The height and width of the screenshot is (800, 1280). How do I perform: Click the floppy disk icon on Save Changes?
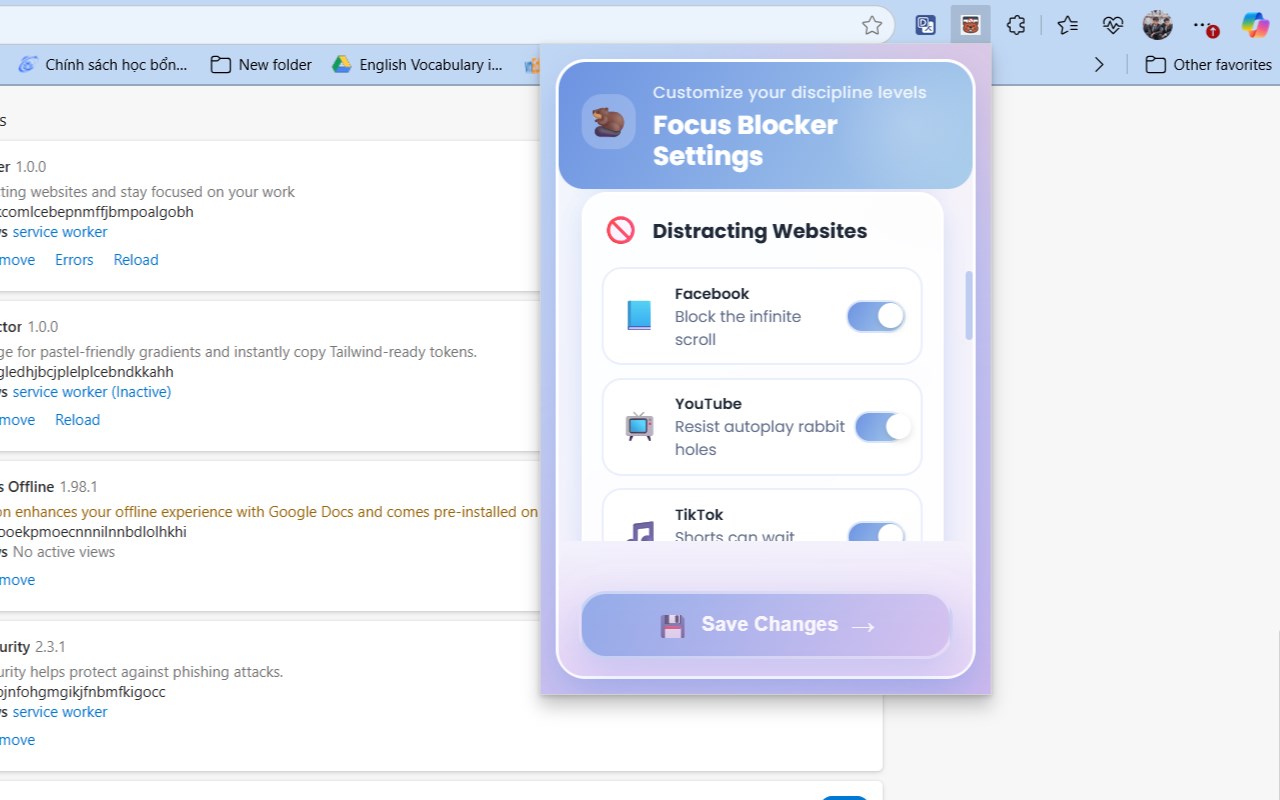click(672, 626)
